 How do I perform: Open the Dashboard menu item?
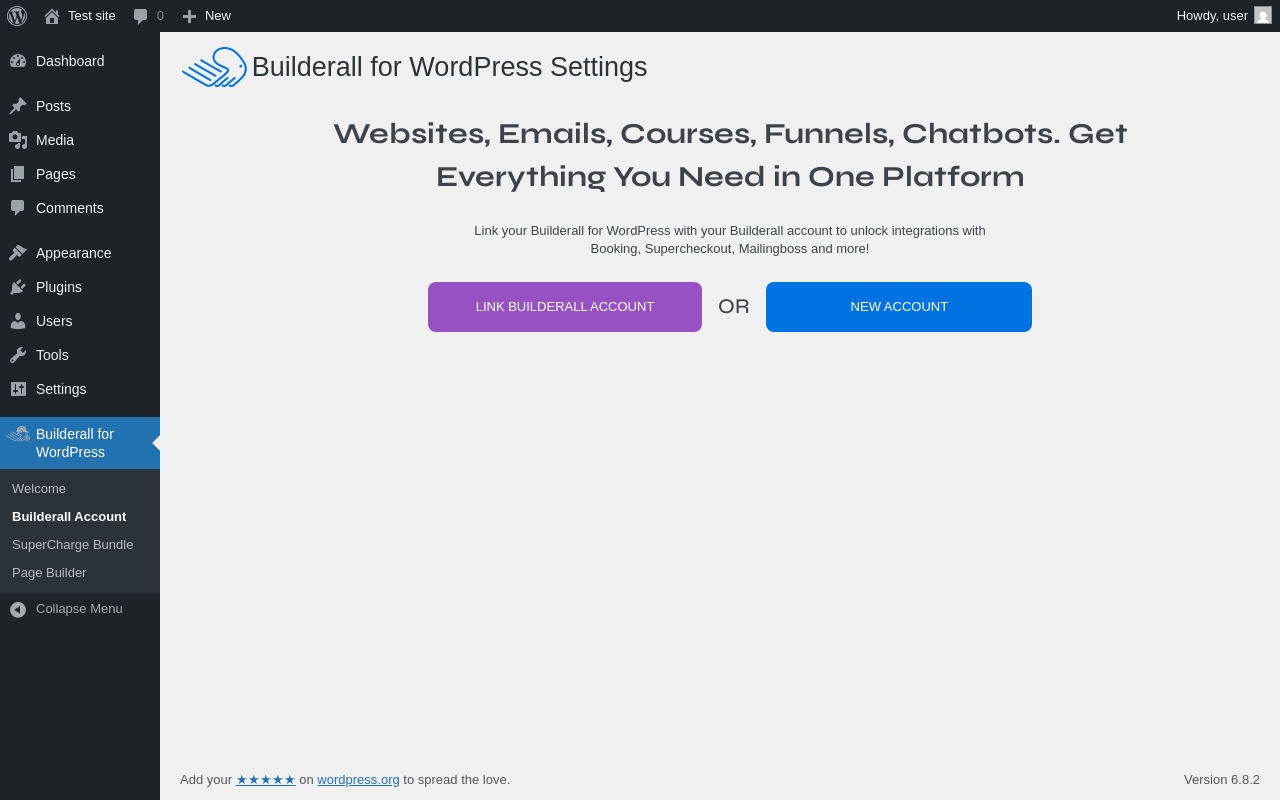80,61
